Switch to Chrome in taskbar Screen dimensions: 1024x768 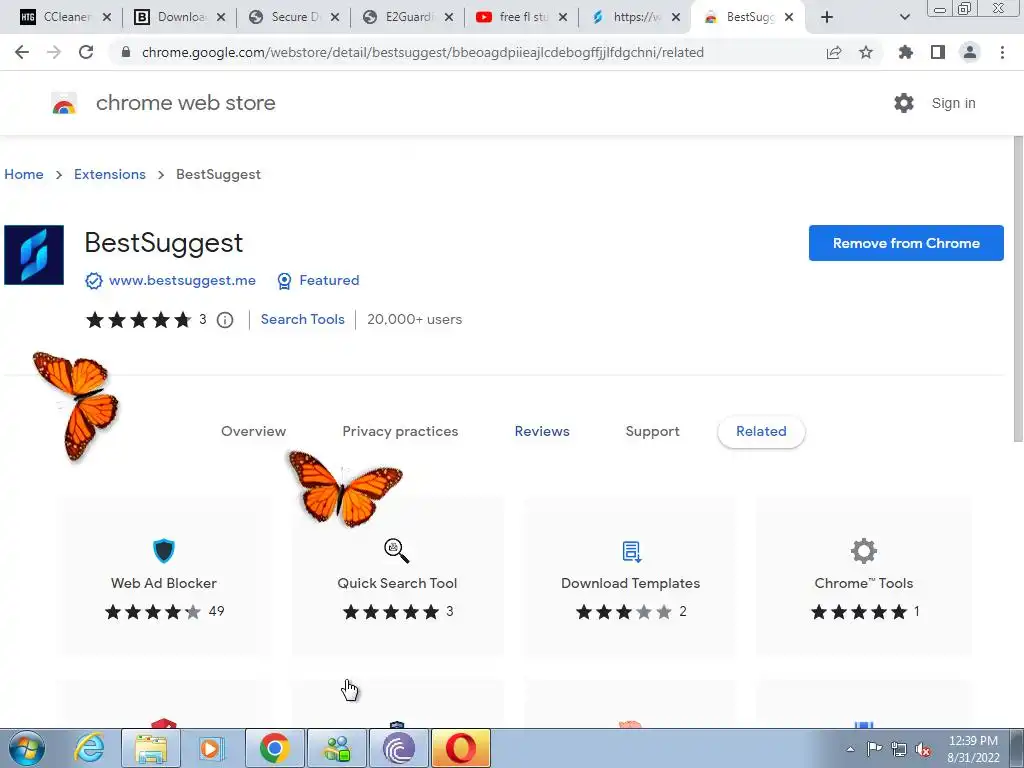(x=275, y=748)
